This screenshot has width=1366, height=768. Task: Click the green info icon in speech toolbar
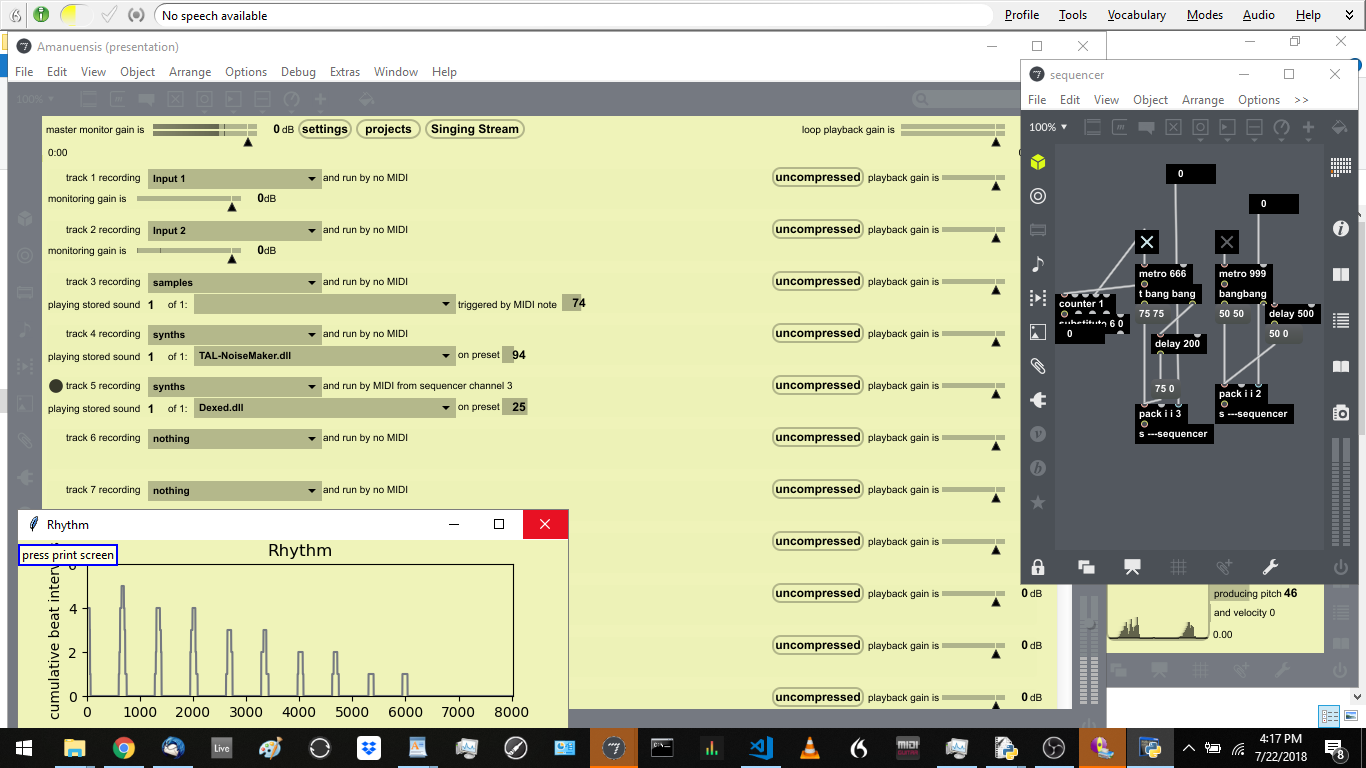tap(41, 15)
